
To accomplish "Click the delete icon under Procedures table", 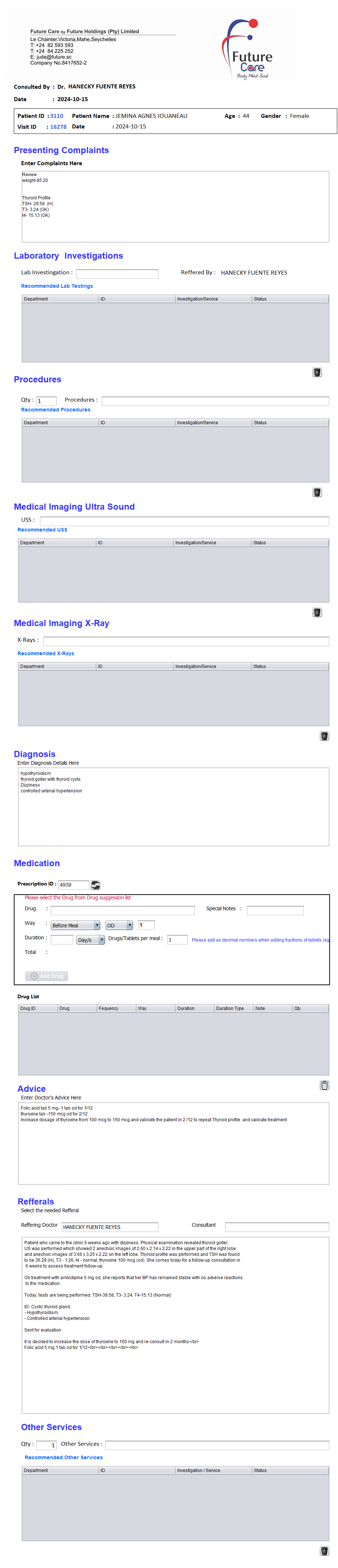I will click(317, 492).
